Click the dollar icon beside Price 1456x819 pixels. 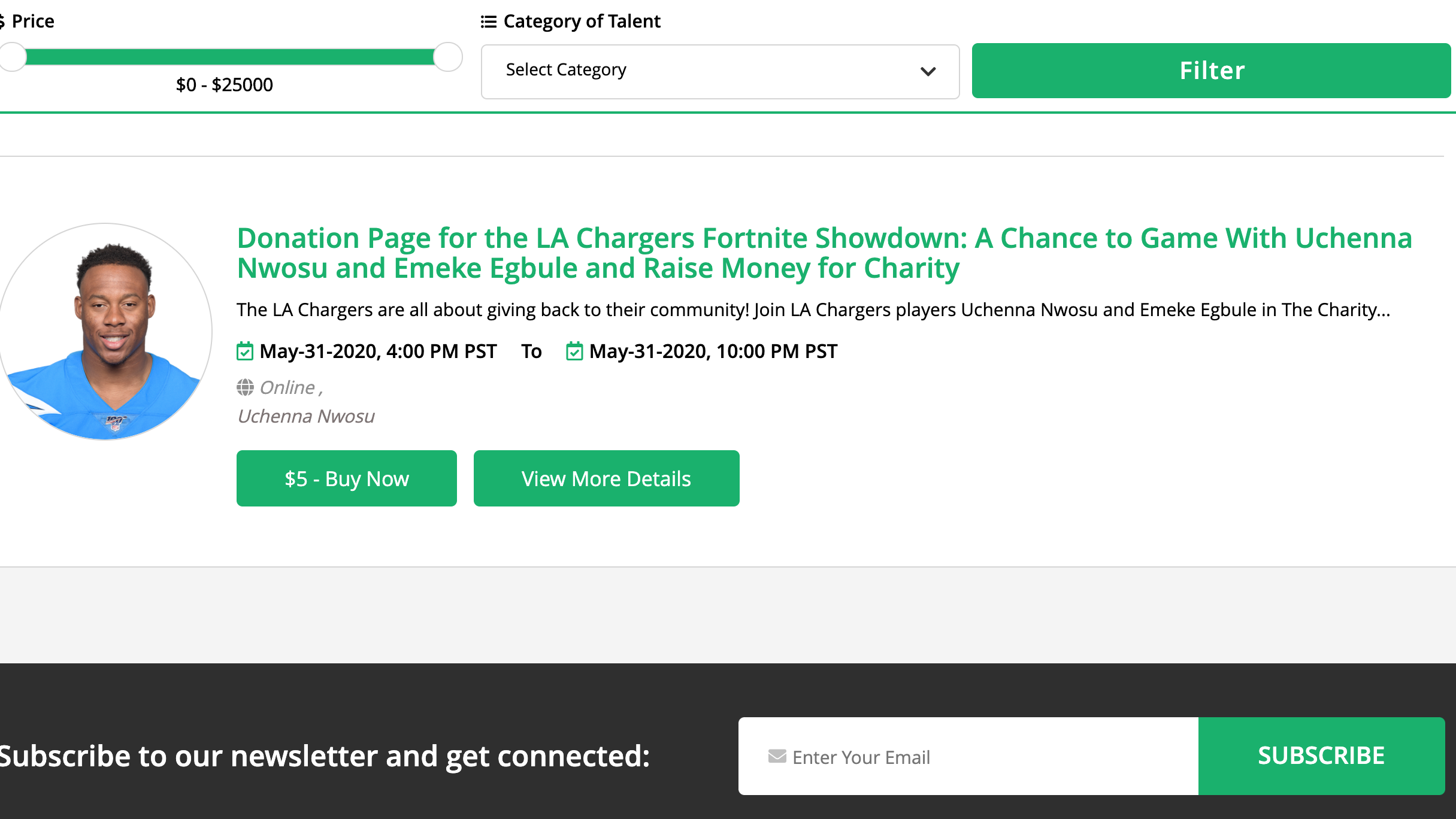coord(2,22)
